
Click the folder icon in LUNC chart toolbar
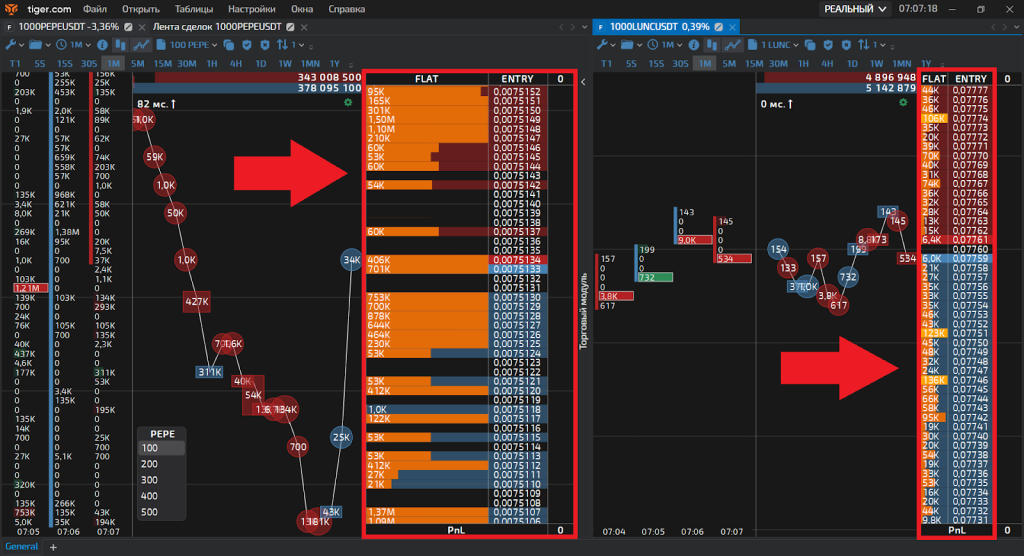tap(627, 45)
